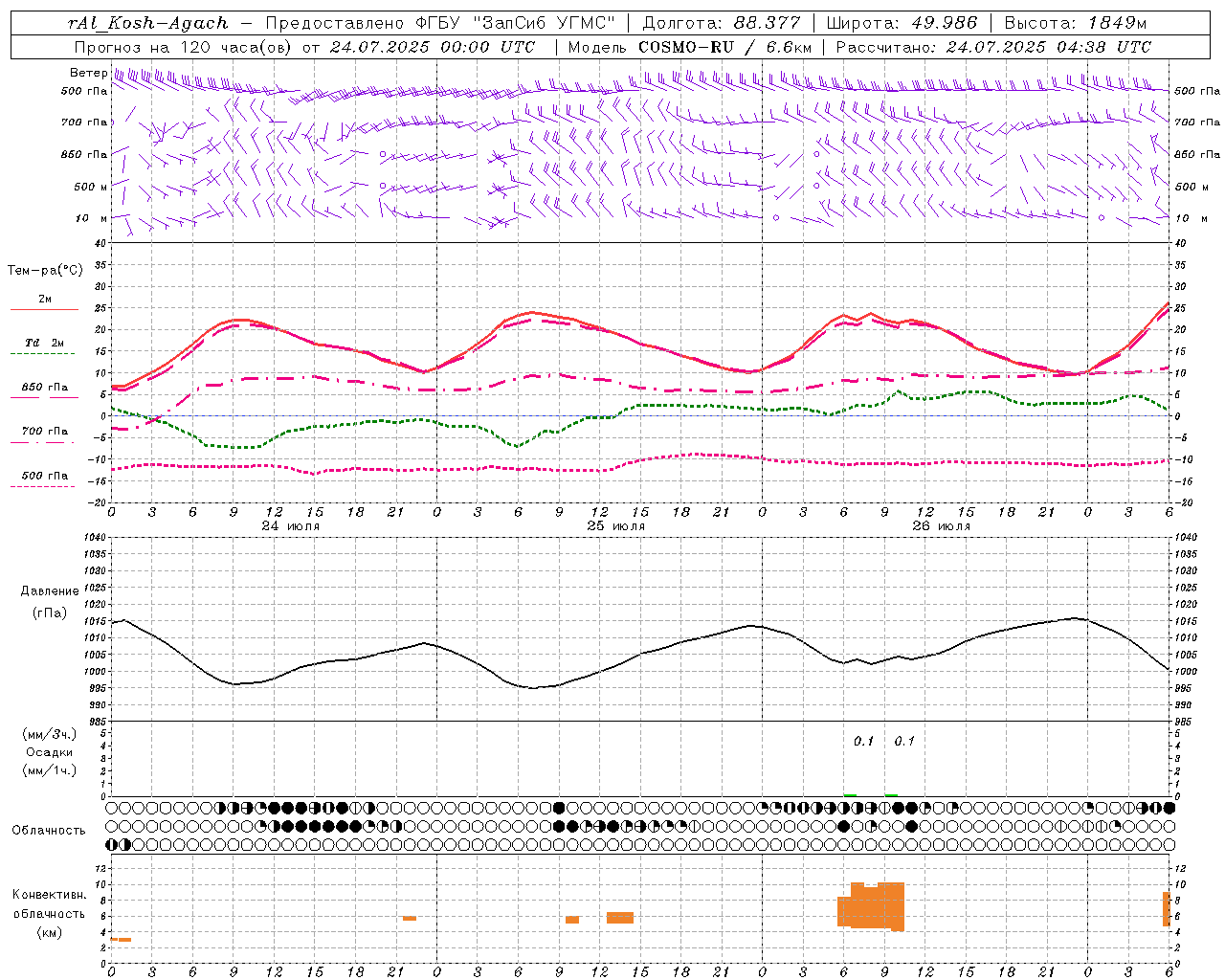
Task: Click the Тем-ра(°C) axis label
Action: tap(45, 271)
